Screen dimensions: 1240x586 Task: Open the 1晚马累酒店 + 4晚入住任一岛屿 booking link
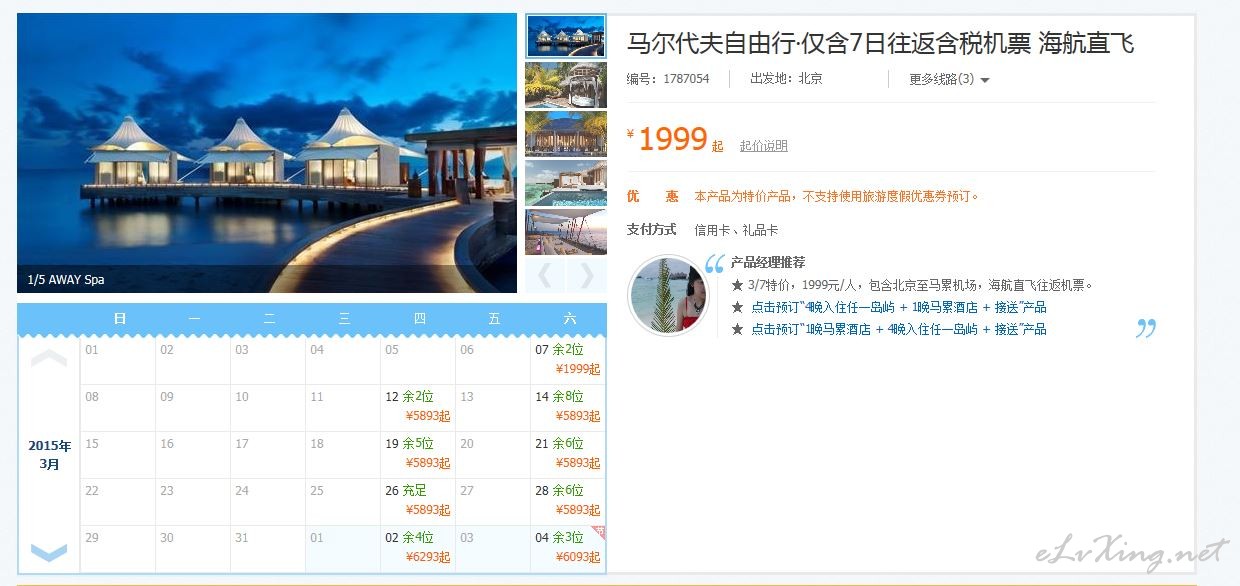(x=899, y=329)
